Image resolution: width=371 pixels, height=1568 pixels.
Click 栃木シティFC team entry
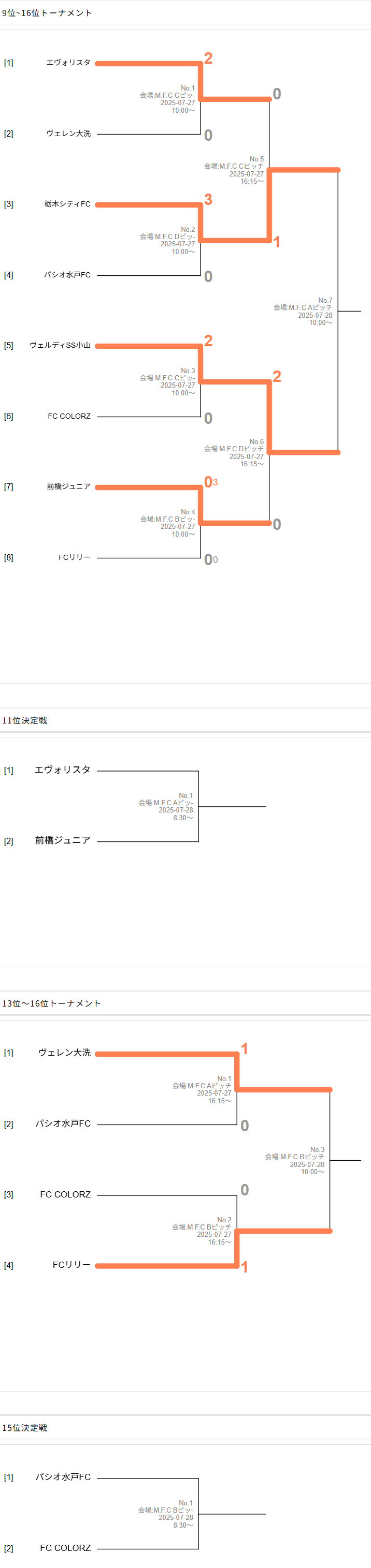pos(67,204)
